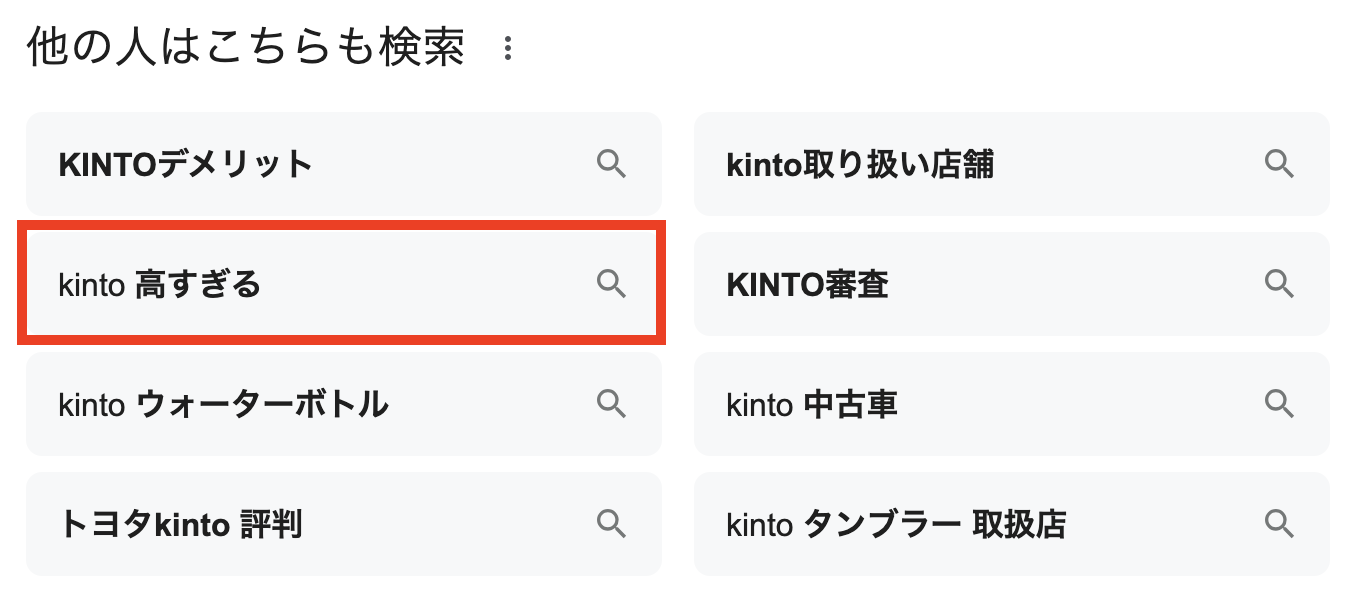
Task: Open the kinto ウォーターボトル suggestion text
Action: coord(223,405)
